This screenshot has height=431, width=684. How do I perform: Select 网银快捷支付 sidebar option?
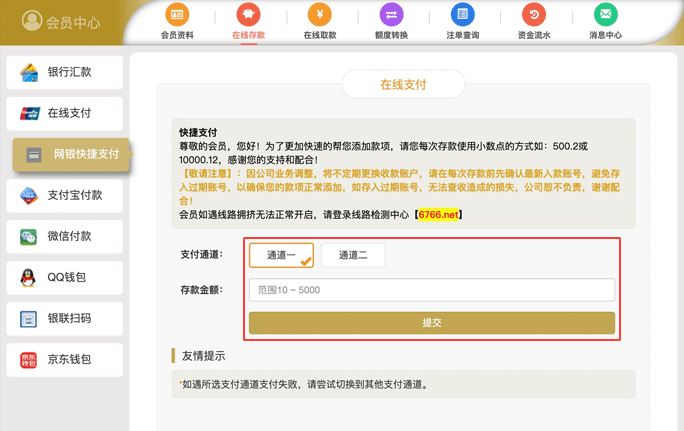[x=71, y=155]
